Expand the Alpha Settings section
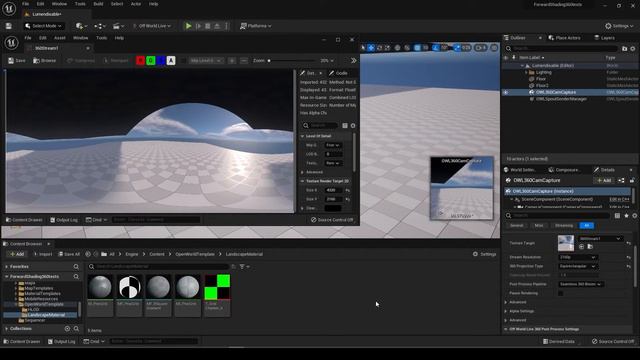Screen dimensions: 640x360 click(x=506, y=311)
